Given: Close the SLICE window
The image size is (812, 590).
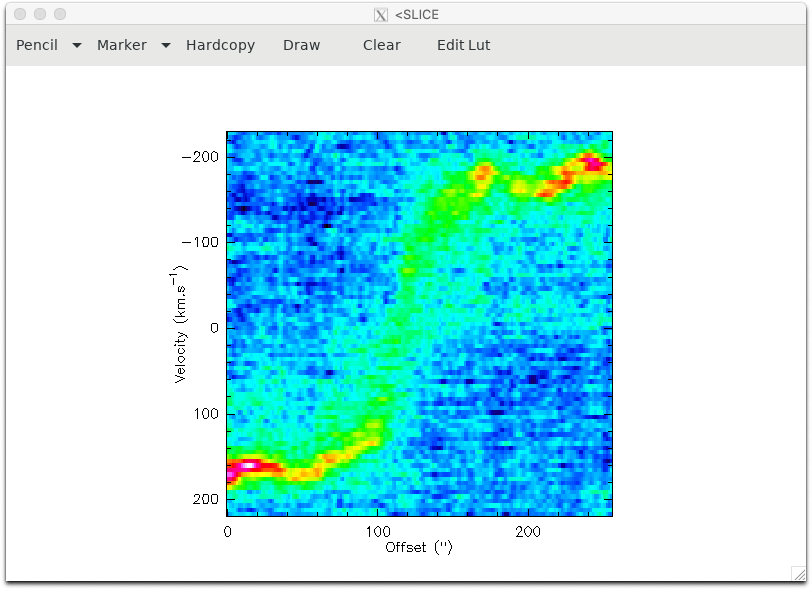Looking at the screenshot, I should [20, 14].
